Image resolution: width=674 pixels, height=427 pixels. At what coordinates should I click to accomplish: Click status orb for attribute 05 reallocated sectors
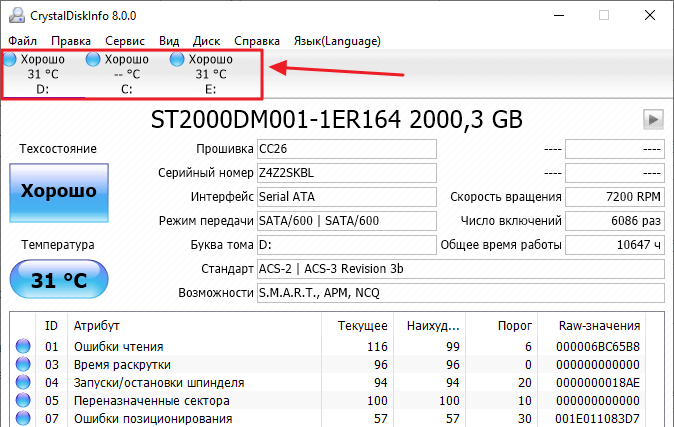click(x=22, y=401)
